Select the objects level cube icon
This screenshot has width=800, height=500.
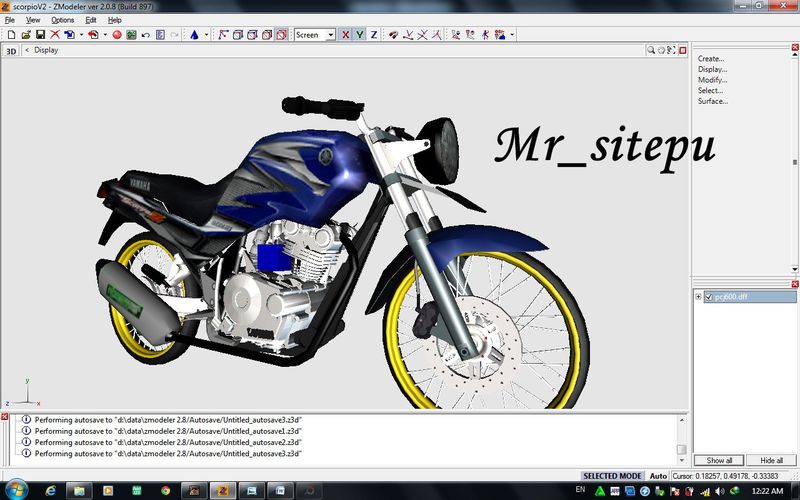point(267,35)
